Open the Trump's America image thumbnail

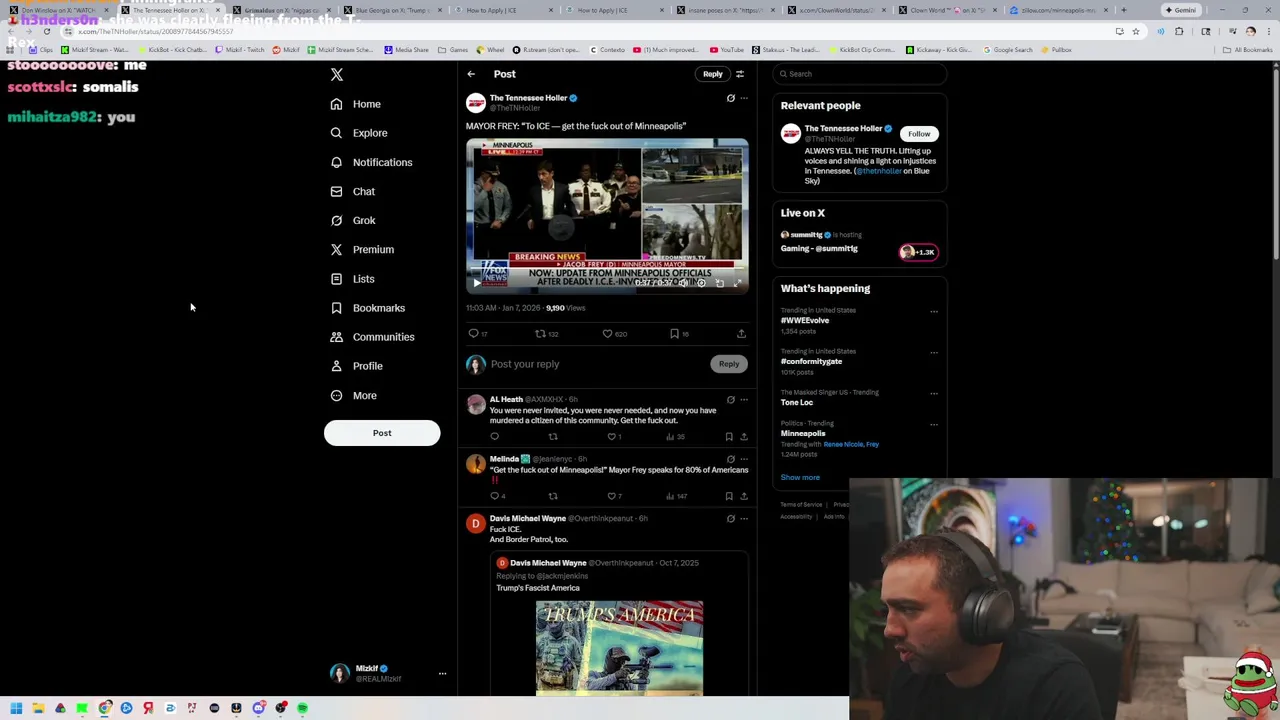(619, 648)
